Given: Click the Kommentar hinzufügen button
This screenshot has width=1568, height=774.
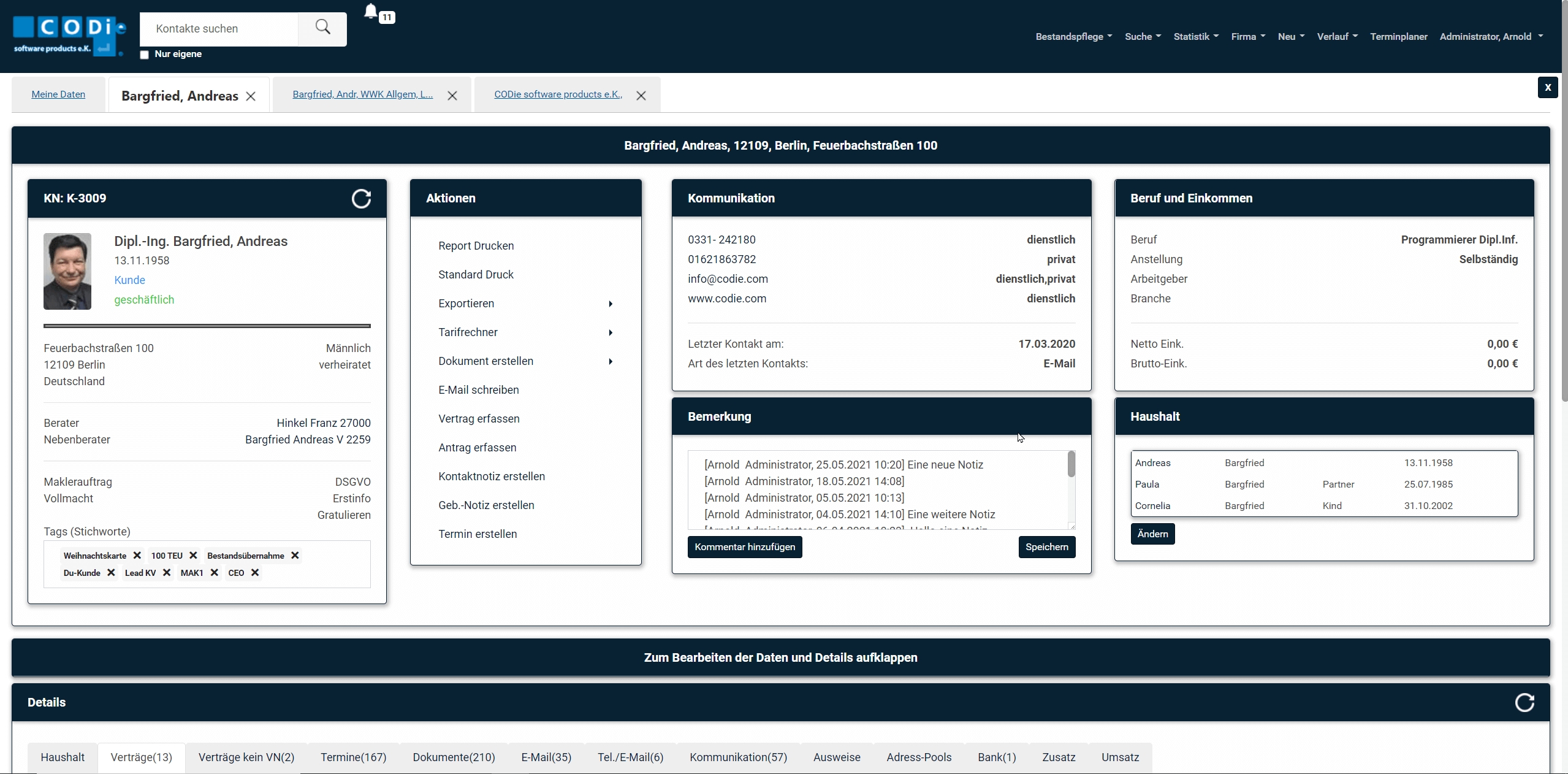Looking at the screenshot, I should [744, 547].
